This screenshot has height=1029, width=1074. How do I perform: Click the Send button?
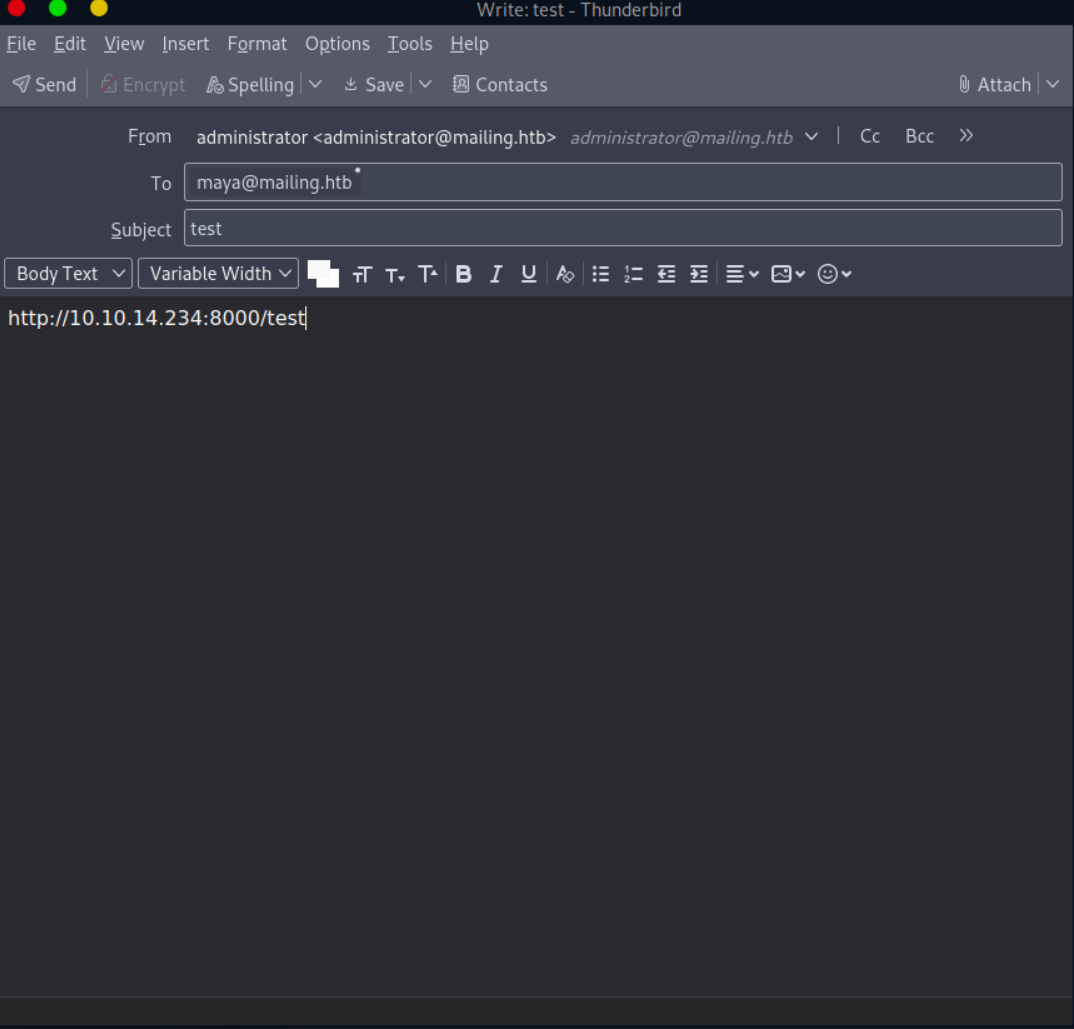pos(44,85)
